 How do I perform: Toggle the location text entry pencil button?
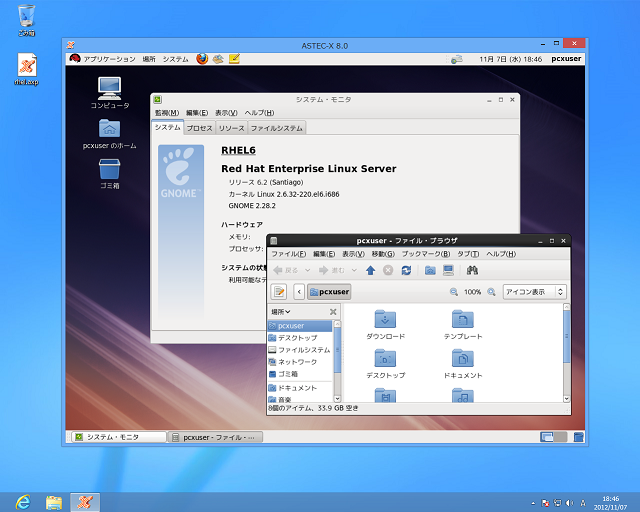(279, 292)
